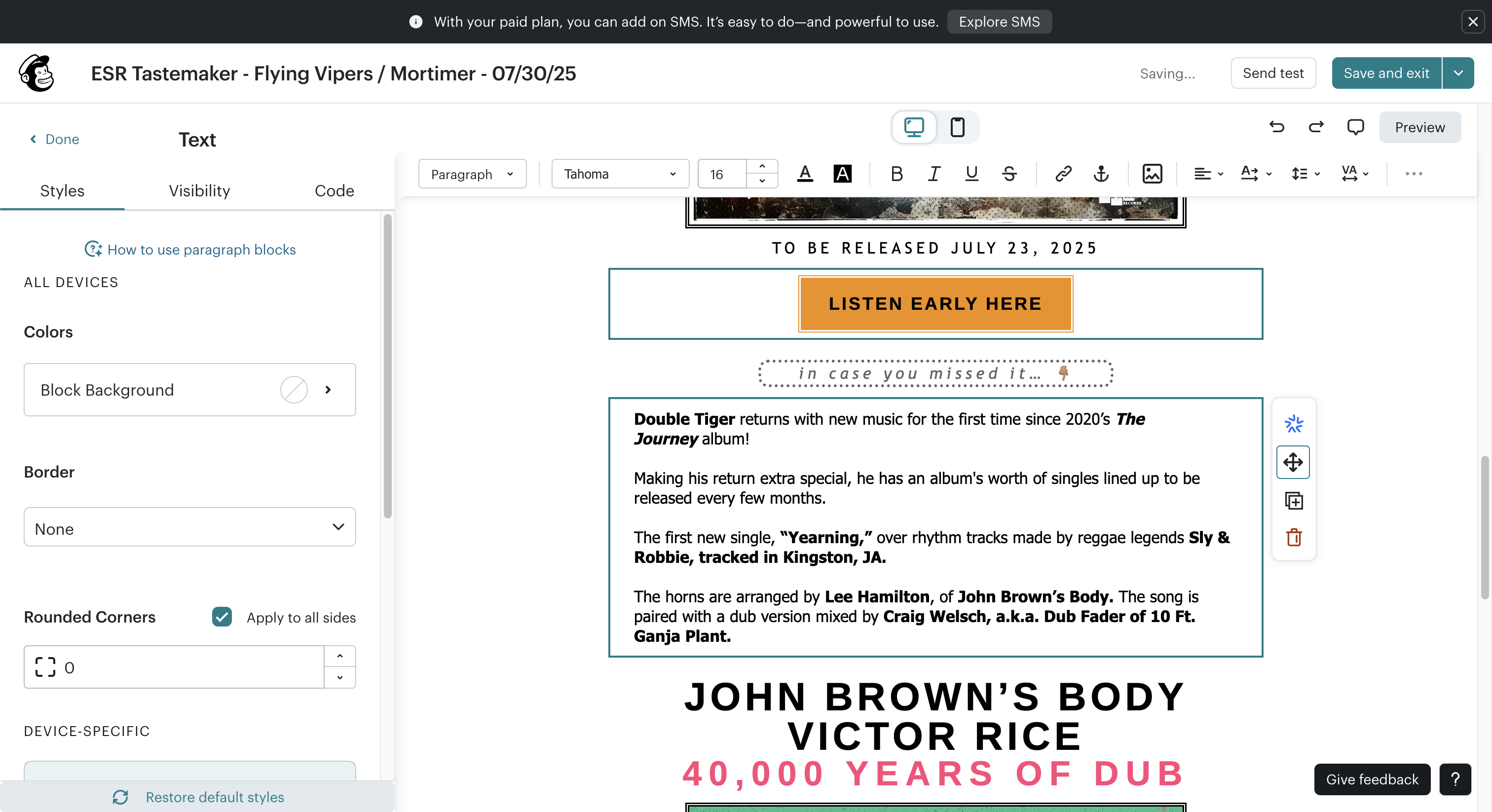The height and width of the screenshot is (812, 1492).
Task: Expand the Block Background color options
Action: tap(328, 390)
